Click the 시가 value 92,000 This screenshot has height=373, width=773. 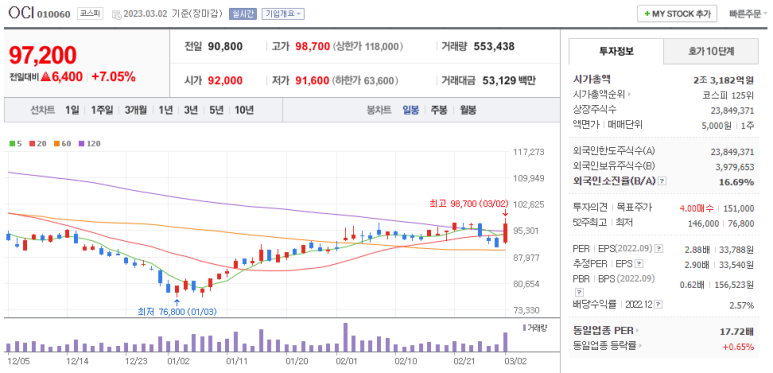pos(225,80)
